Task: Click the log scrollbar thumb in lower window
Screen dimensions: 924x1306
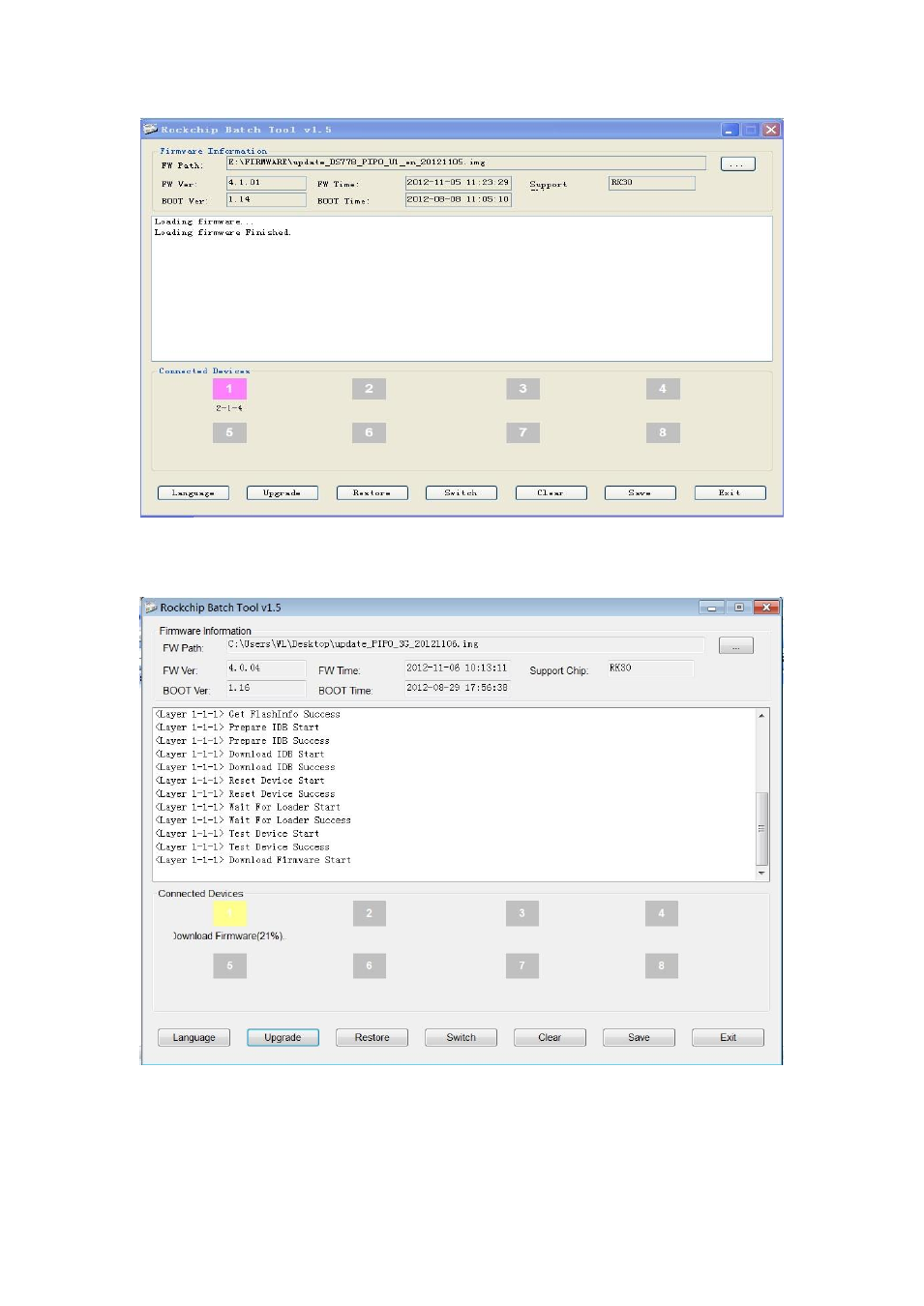Action: tap(761, 828)
